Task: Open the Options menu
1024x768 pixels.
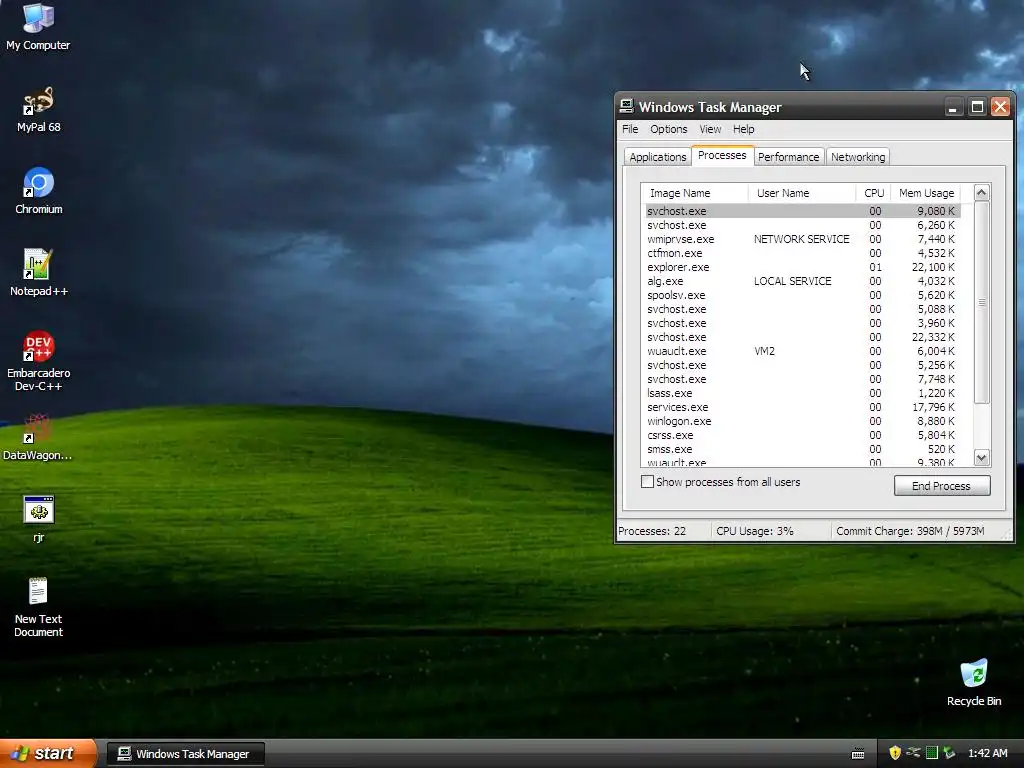Action: tap(668, 129)
